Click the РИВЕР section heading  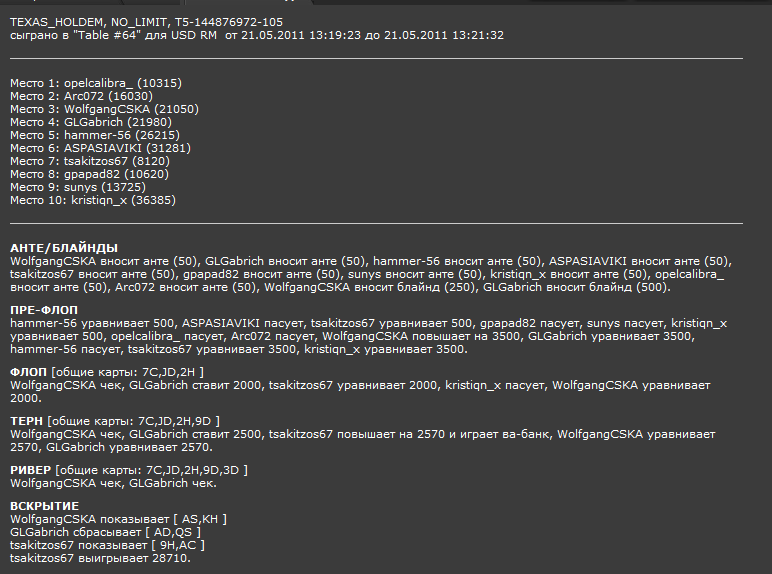pyautogui.click(x=31, y=470)
